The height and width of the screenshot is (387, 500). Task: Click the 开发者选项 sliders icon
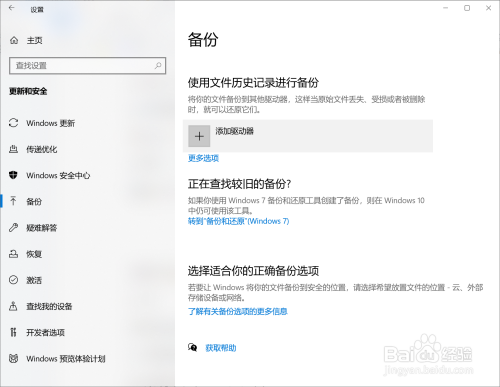coord(13,332)
